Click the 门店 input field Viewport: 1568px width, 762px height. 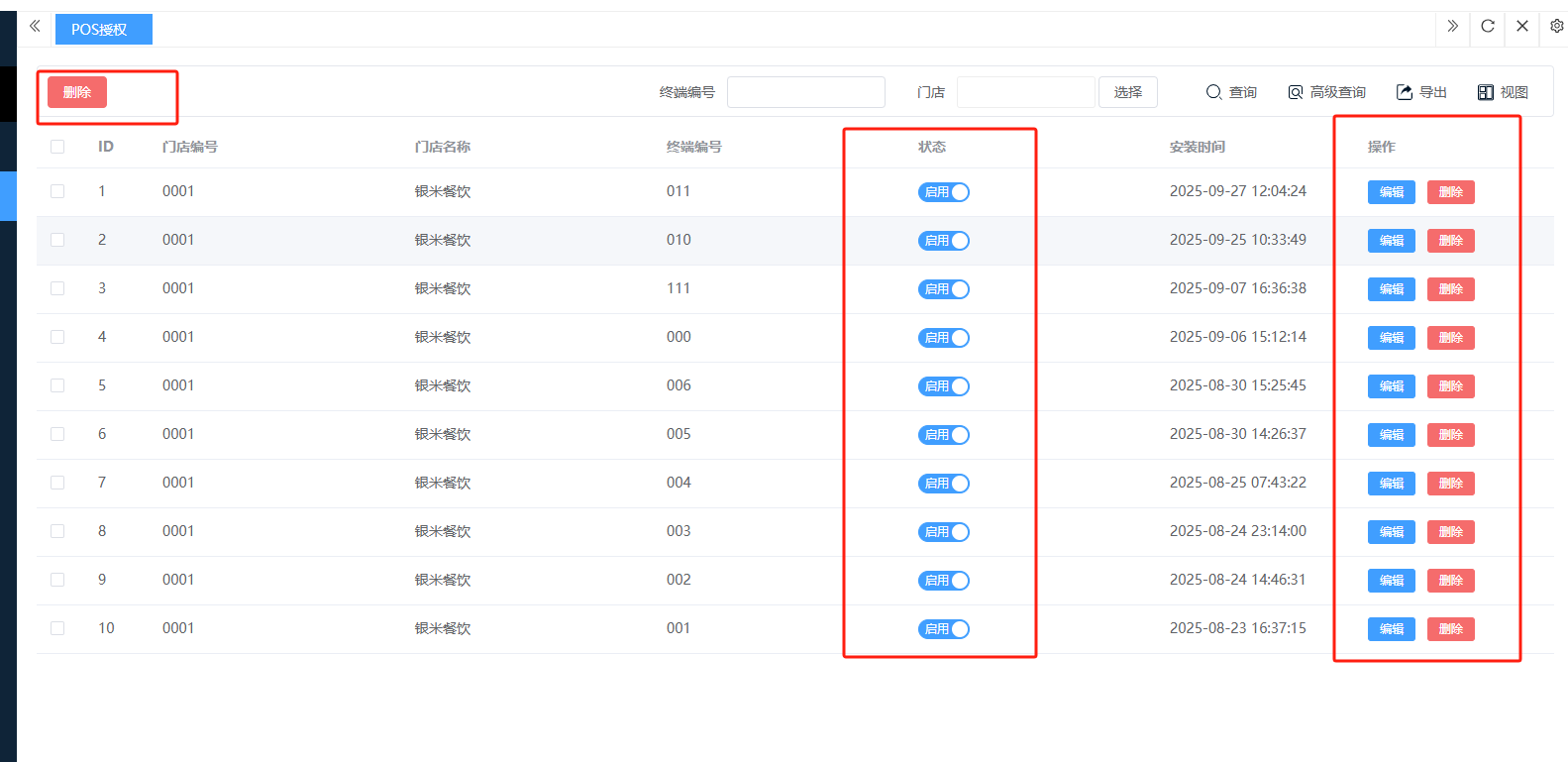pos(1025,92)
